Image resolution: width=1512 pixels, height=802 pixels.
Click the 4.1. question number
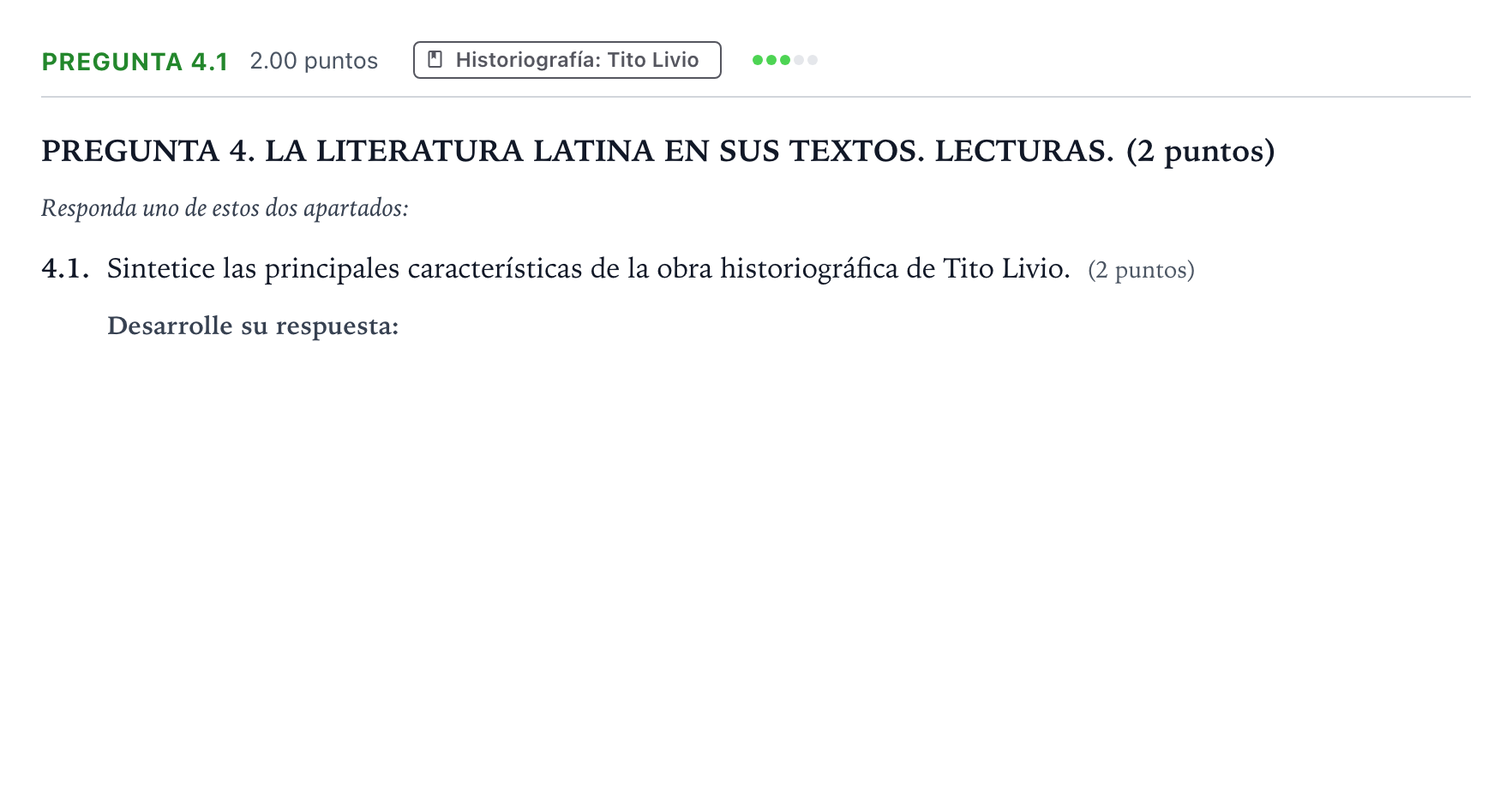(65, 269)
